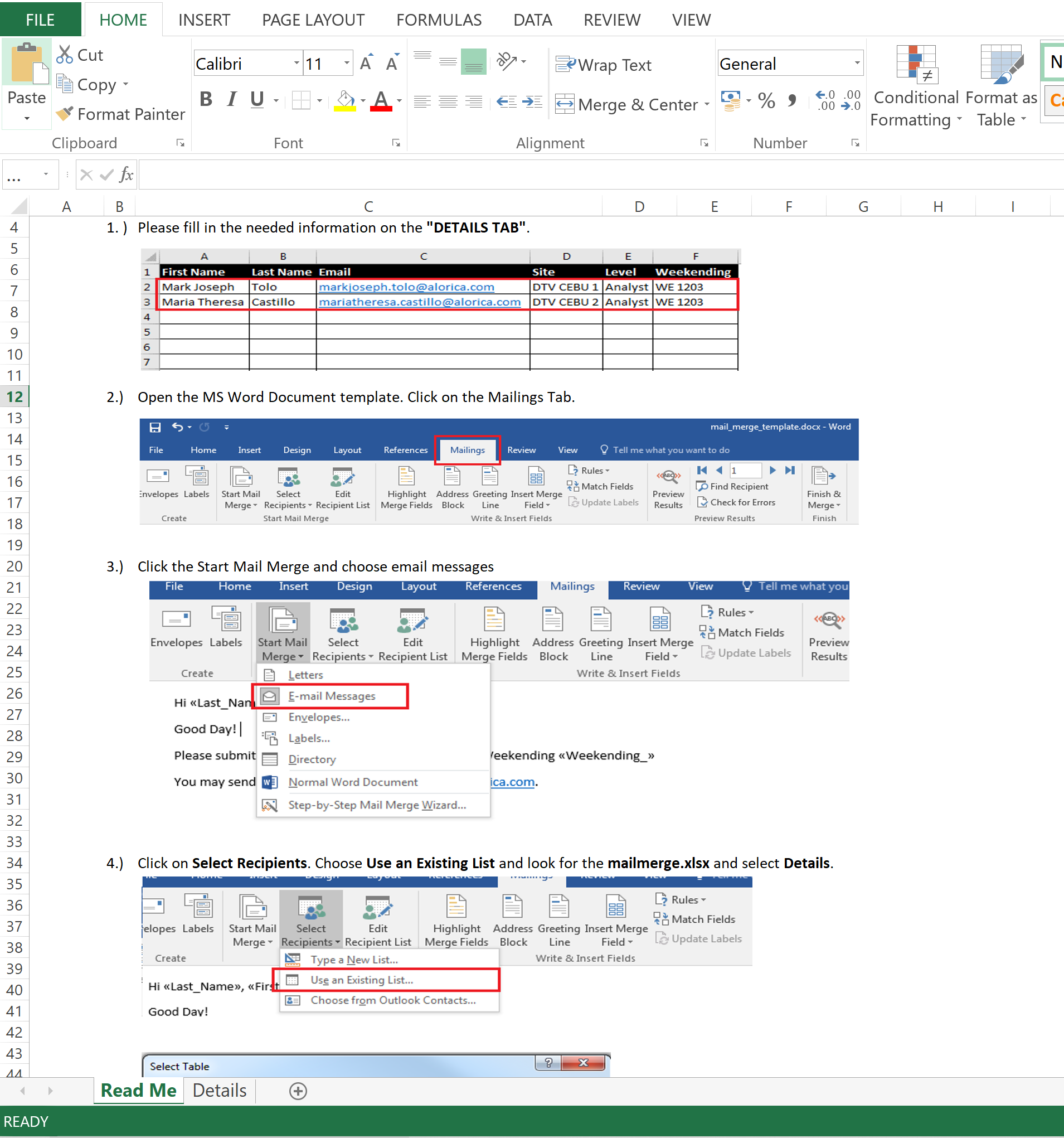The height and width of the screenshot is (1138, 1064).
Task: Confirm the formula entry with the checkmark
Action: 106,175
